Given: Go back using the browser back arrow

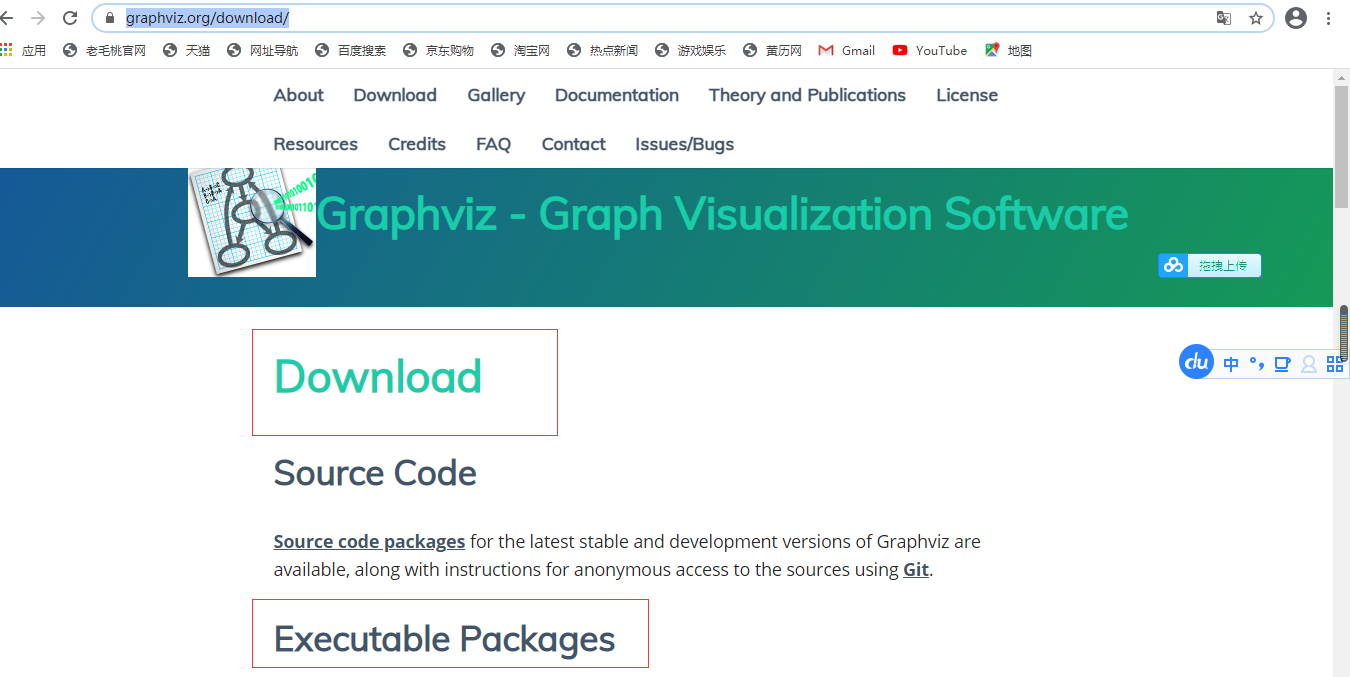Looking at the screenshot, I should pos(8,18).
